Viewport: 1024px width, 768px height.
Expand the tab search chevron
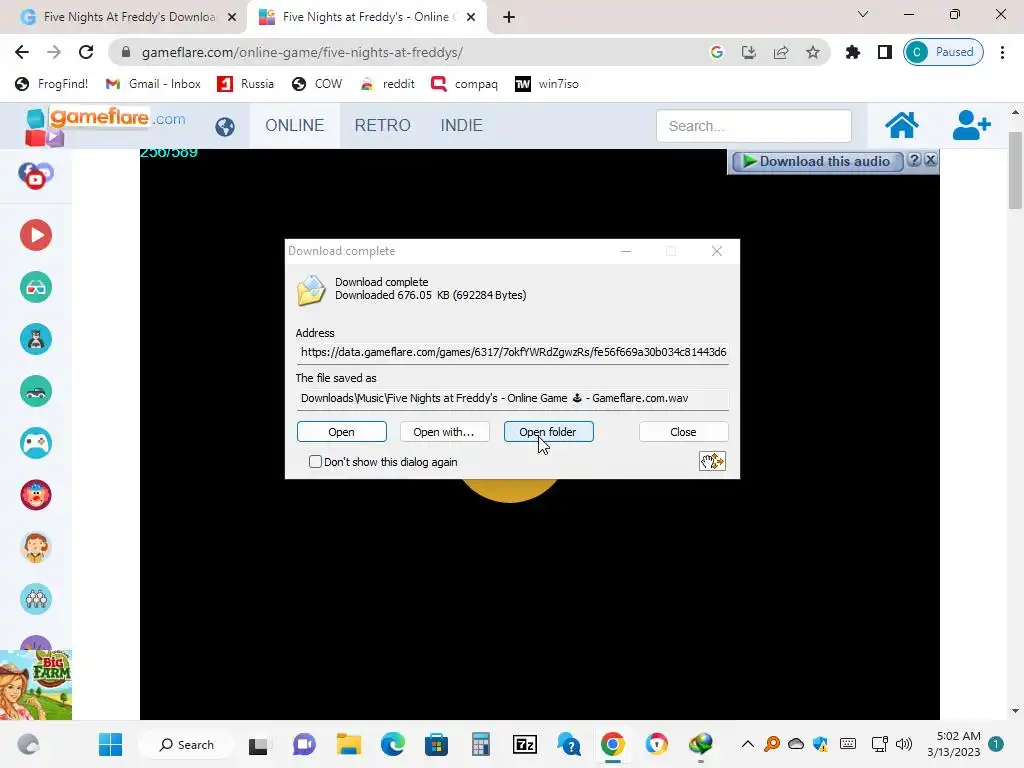[863, 14]
